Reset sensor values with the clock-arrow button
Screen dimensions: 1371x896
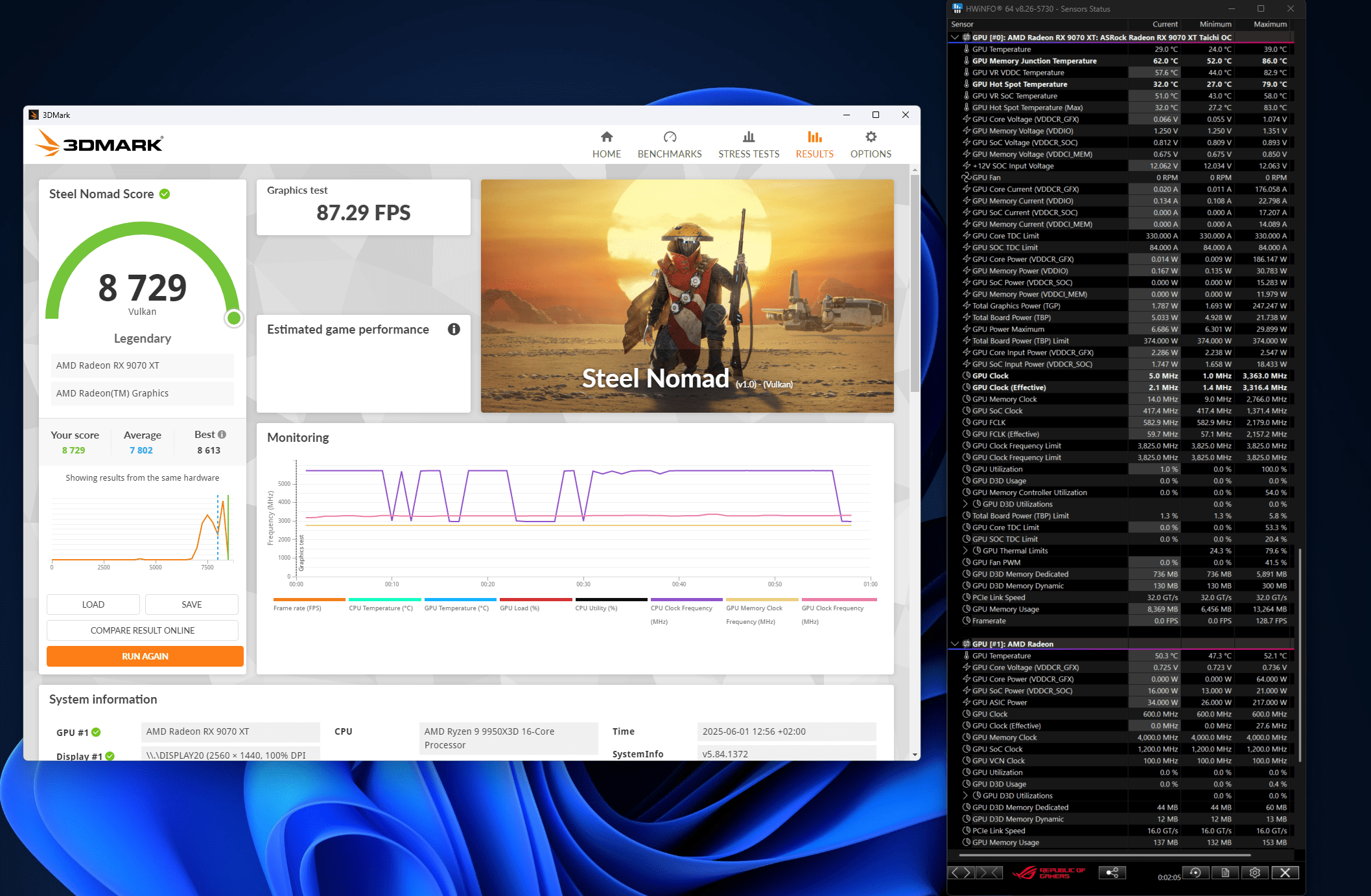(1195, 873)
